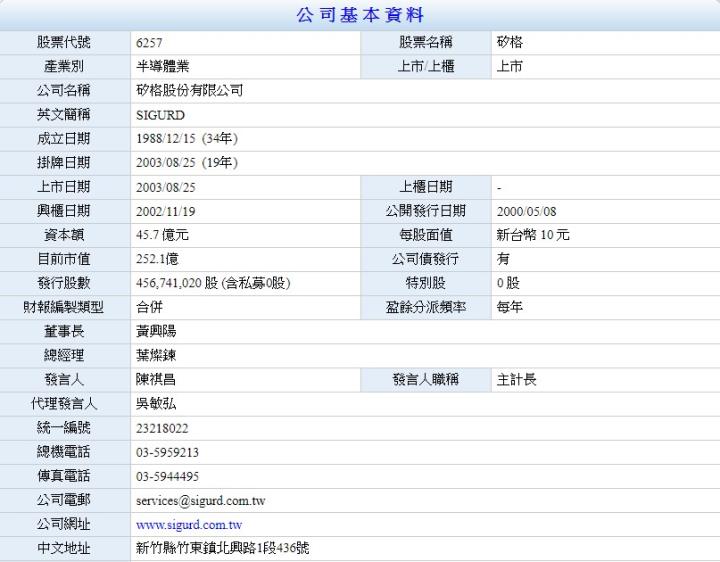Select the stock code value 6257

pos(149,43)
